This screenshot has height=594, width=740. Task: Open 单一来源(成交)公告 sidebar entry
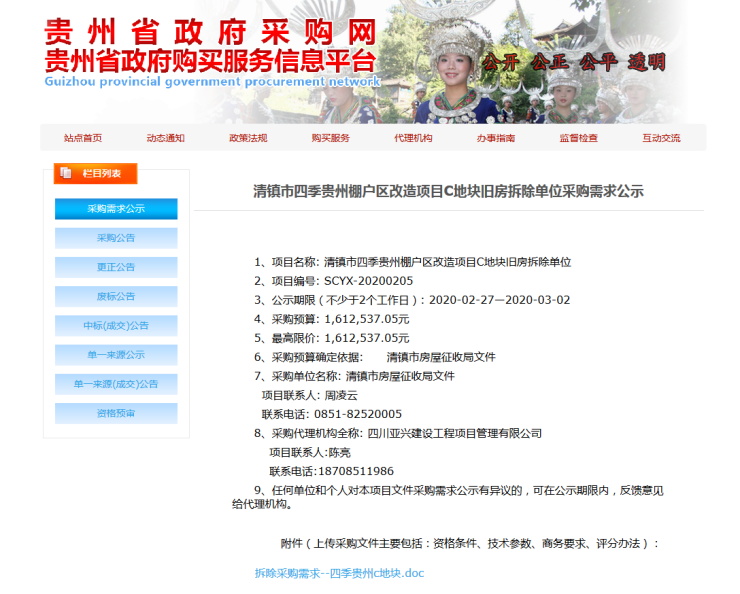(116, 385)
